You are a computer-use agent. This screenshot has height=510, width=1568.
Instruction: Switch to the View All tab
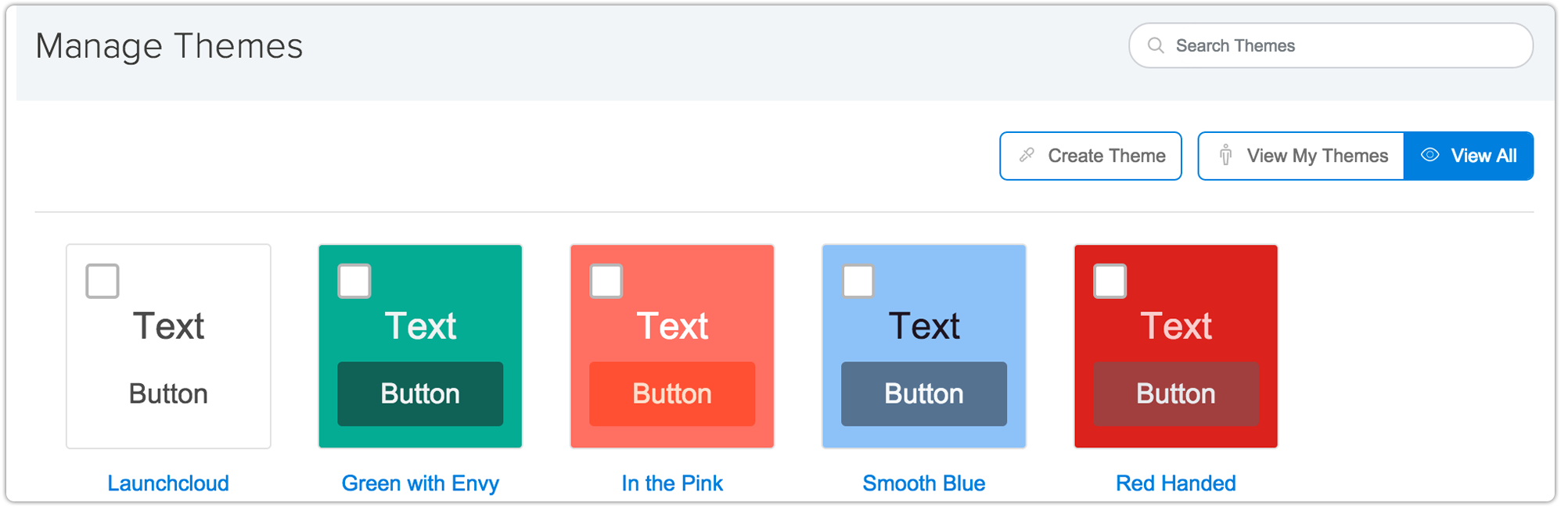1469,156
